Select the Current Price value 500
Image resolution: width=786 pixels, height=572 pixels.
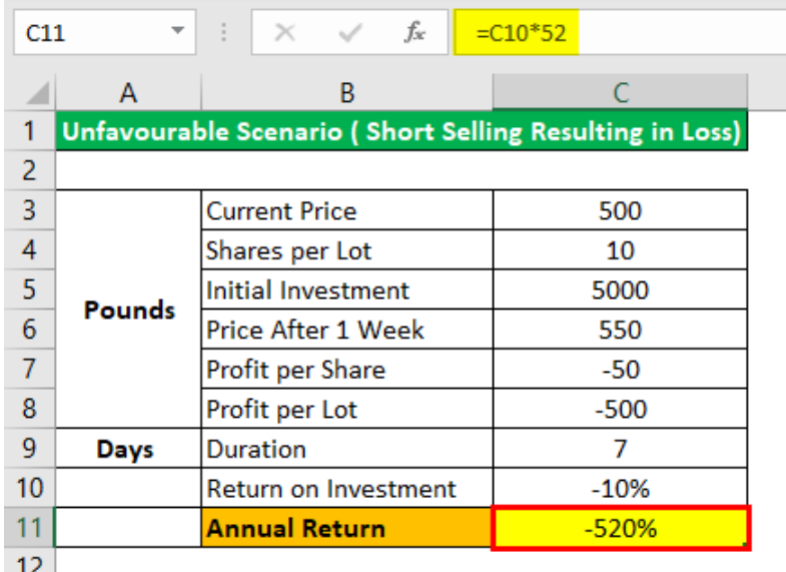click(x=620, y=211)
